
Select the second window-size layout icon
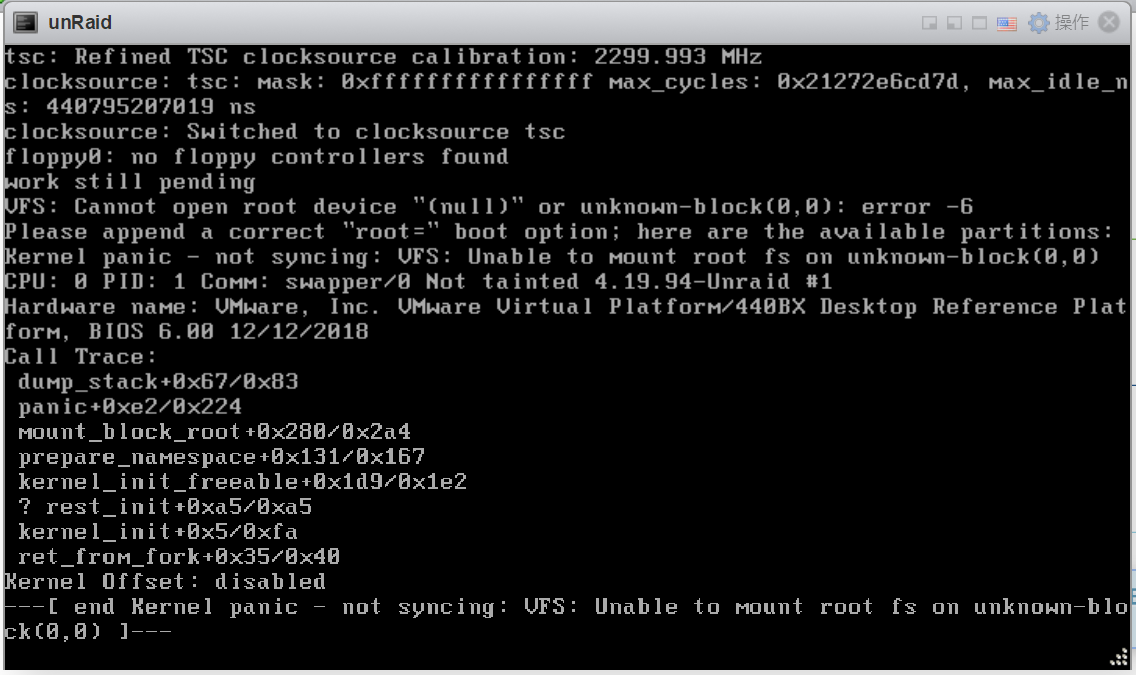[x=954, y=23]
